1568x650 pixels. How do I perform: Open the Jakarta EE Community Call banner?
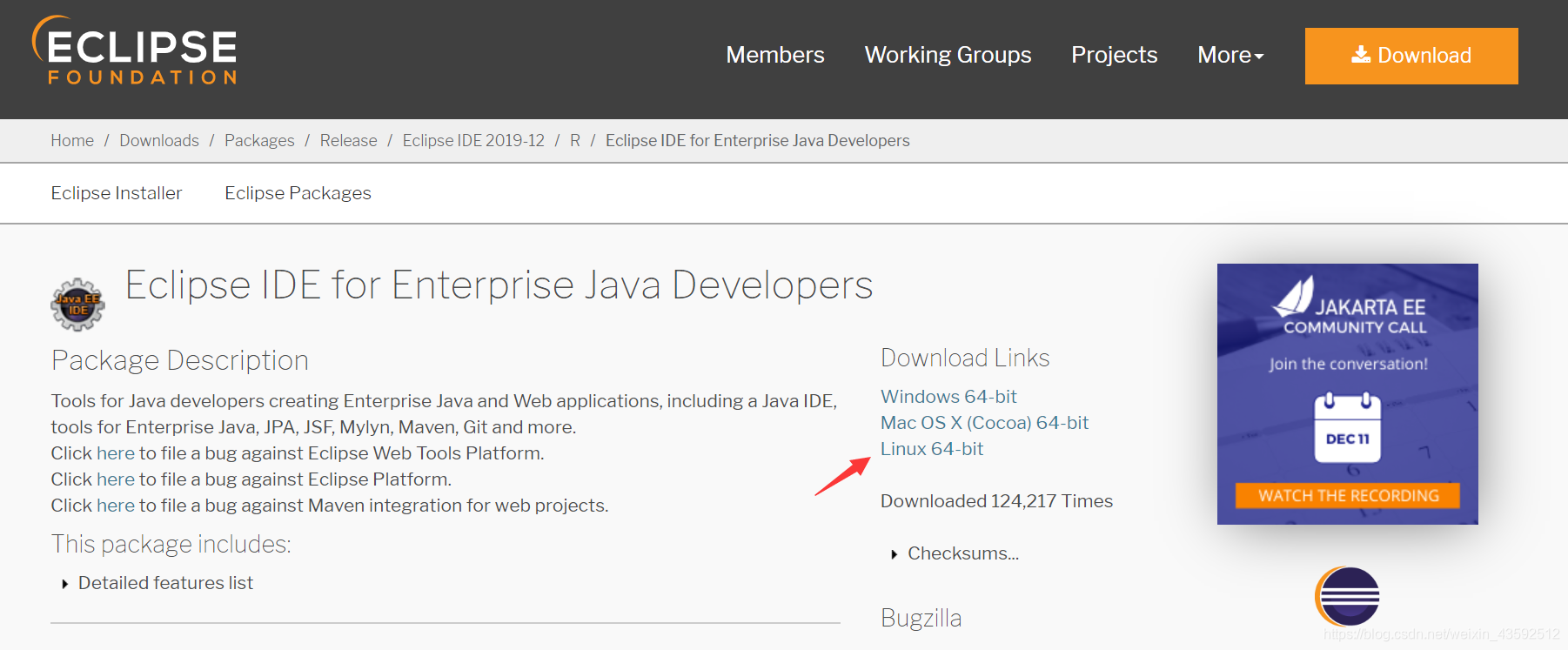coord(1347,394)
